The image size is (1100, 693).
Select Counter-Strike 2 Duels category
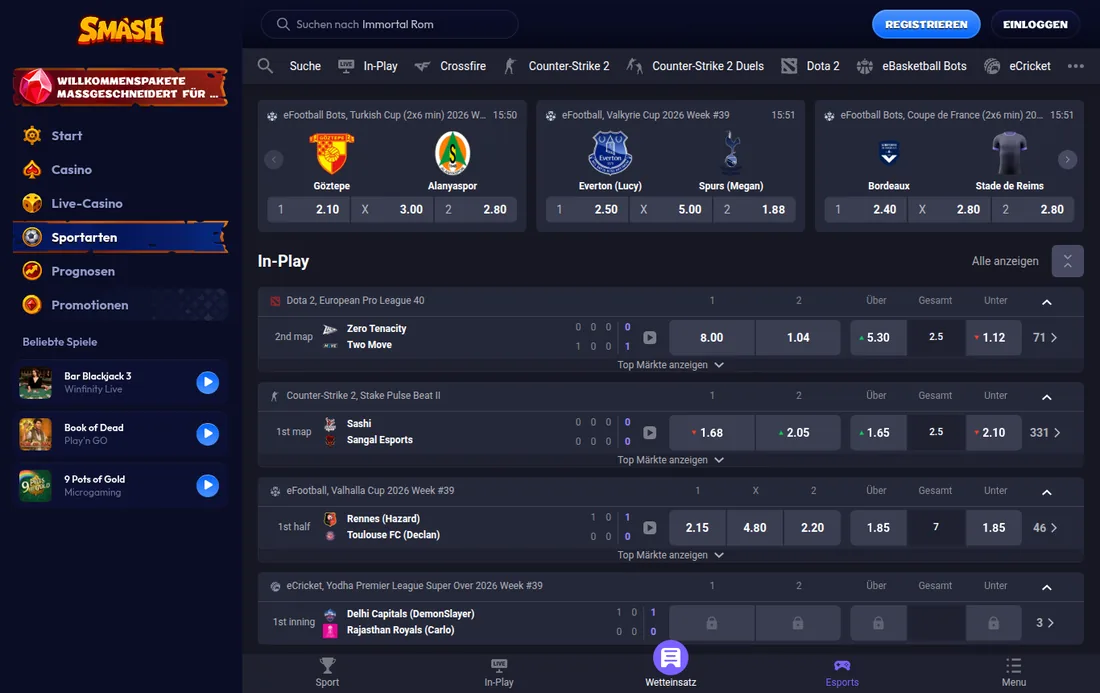[x=695, y=66]
